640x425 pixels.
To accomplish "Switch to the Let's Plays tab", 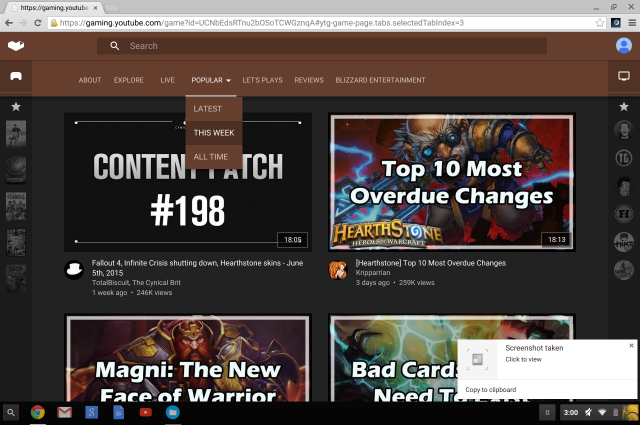I will [x=262, y=80].
